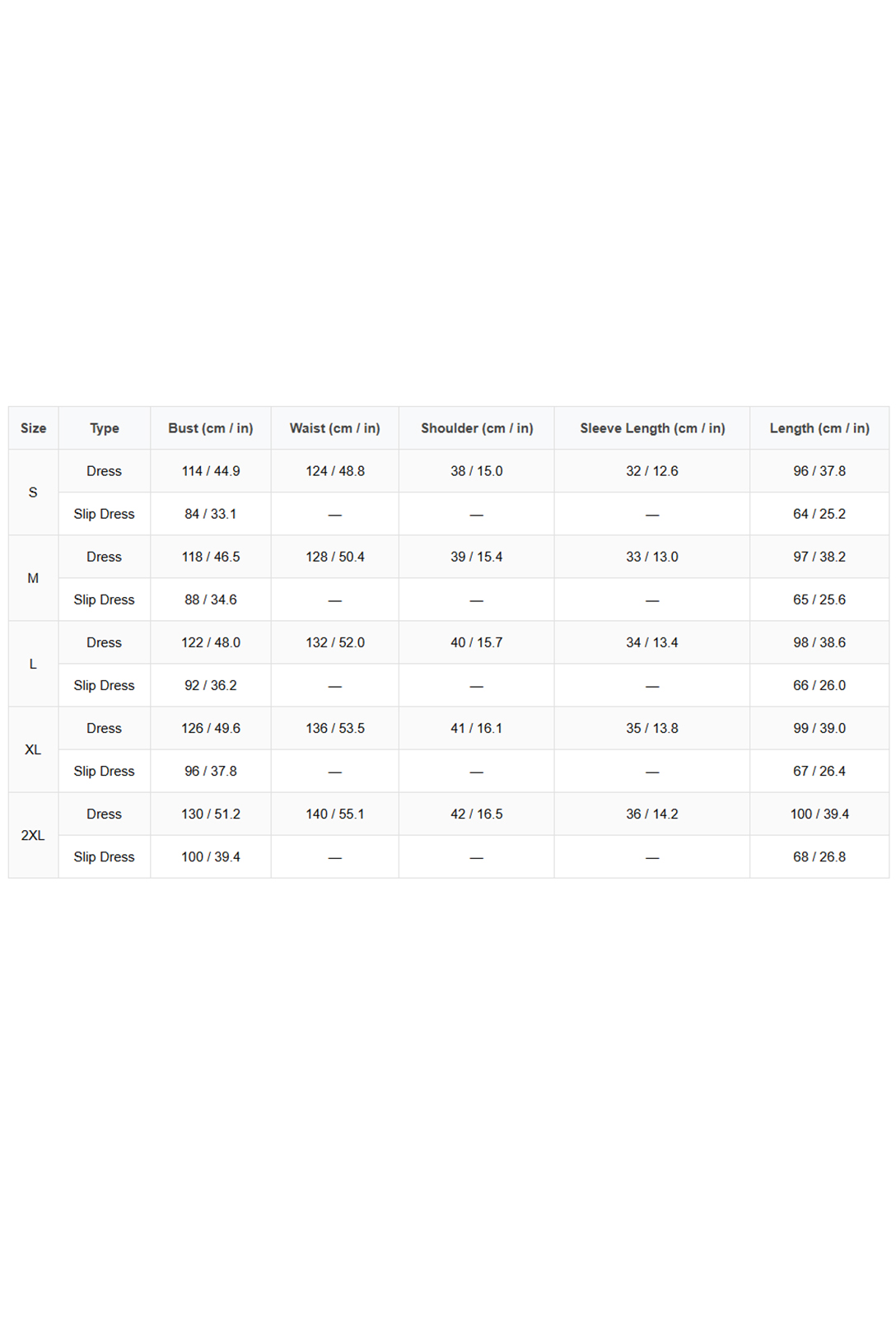The height and width of the screenshot is (1344, 896).
Task: Click the bust value 114 / 44.9
Action: point(211,471)
